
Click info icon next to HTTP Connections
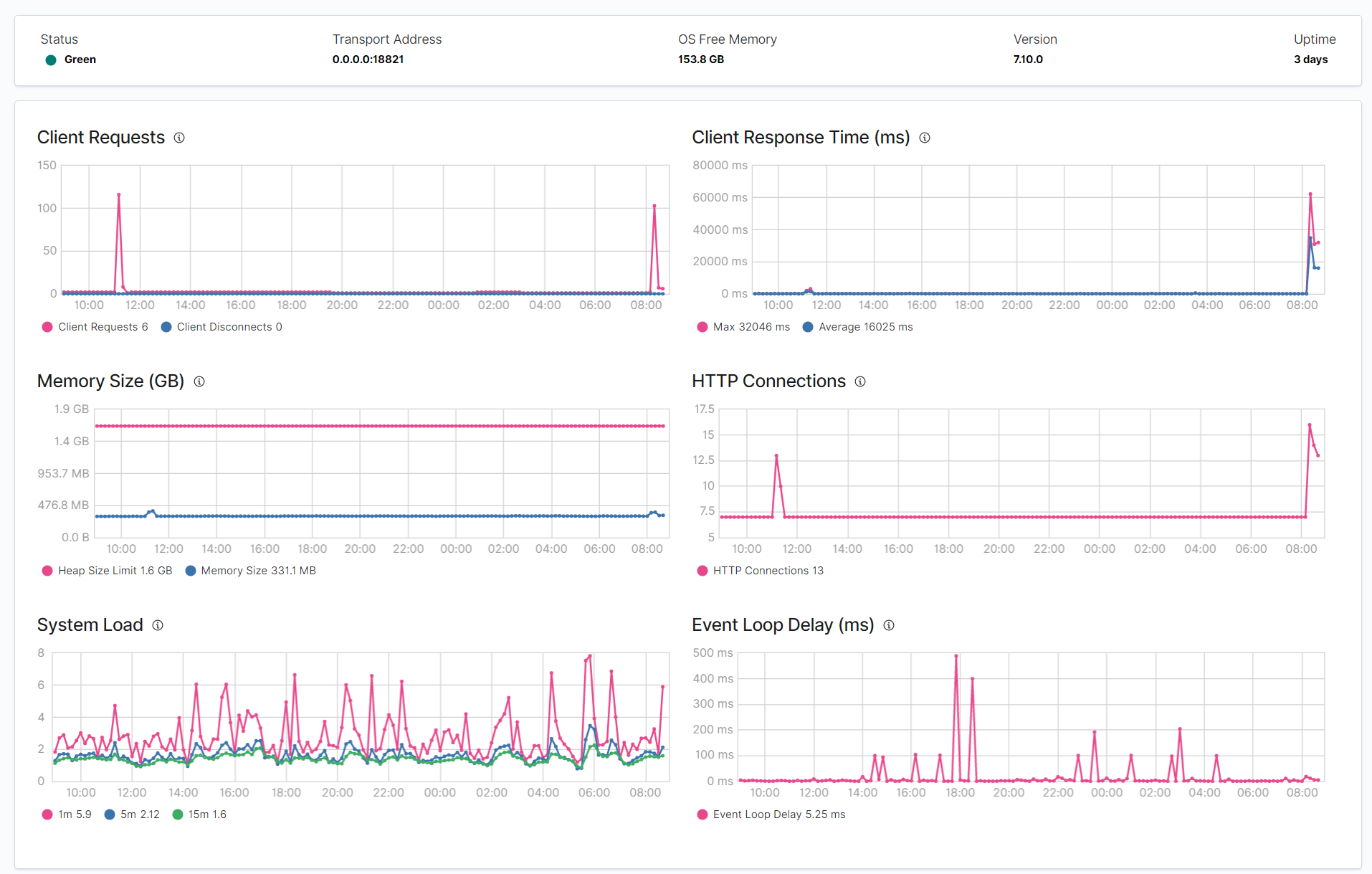click(860, 381)
